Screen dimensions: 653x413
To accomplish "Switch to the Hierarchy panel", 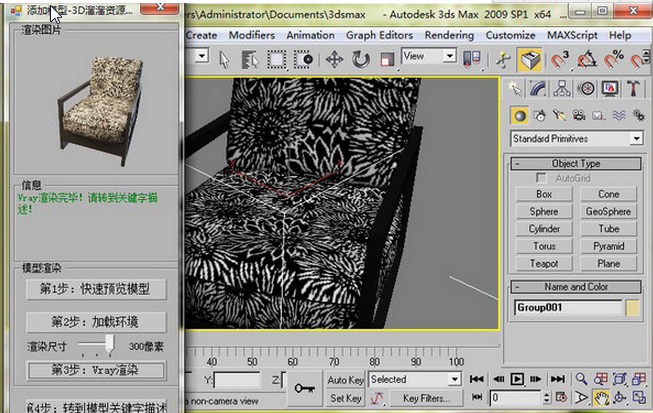I will [x=564, y=88].
